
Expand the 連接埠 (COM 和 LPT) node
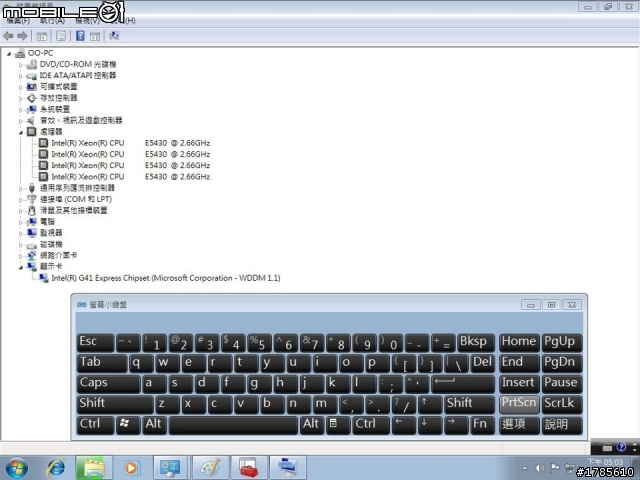point(20,200)
